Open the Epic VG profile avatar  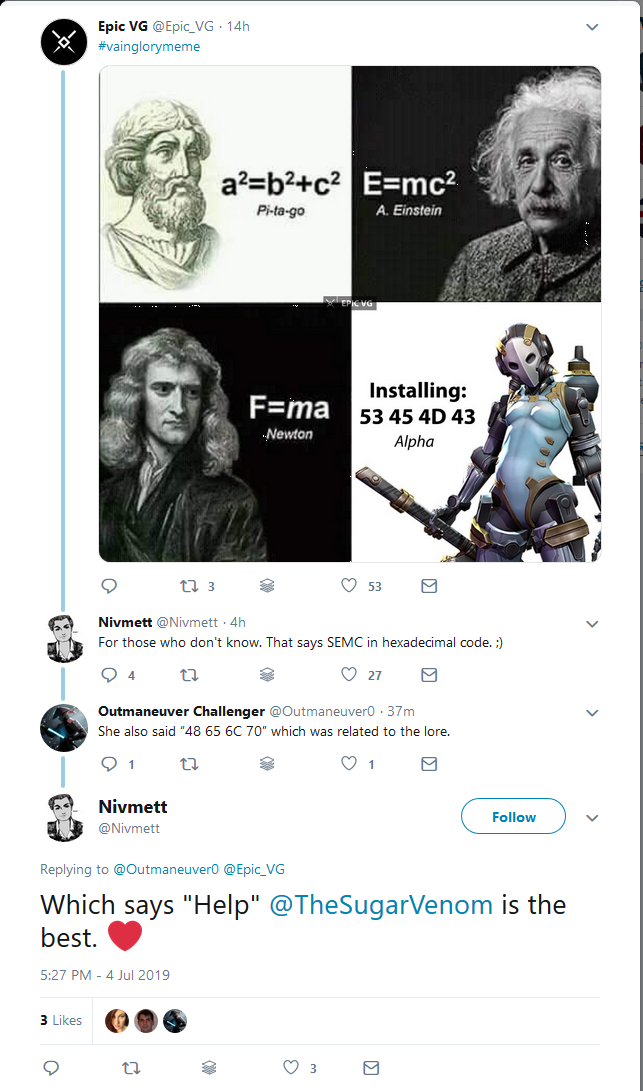(64, 42)
